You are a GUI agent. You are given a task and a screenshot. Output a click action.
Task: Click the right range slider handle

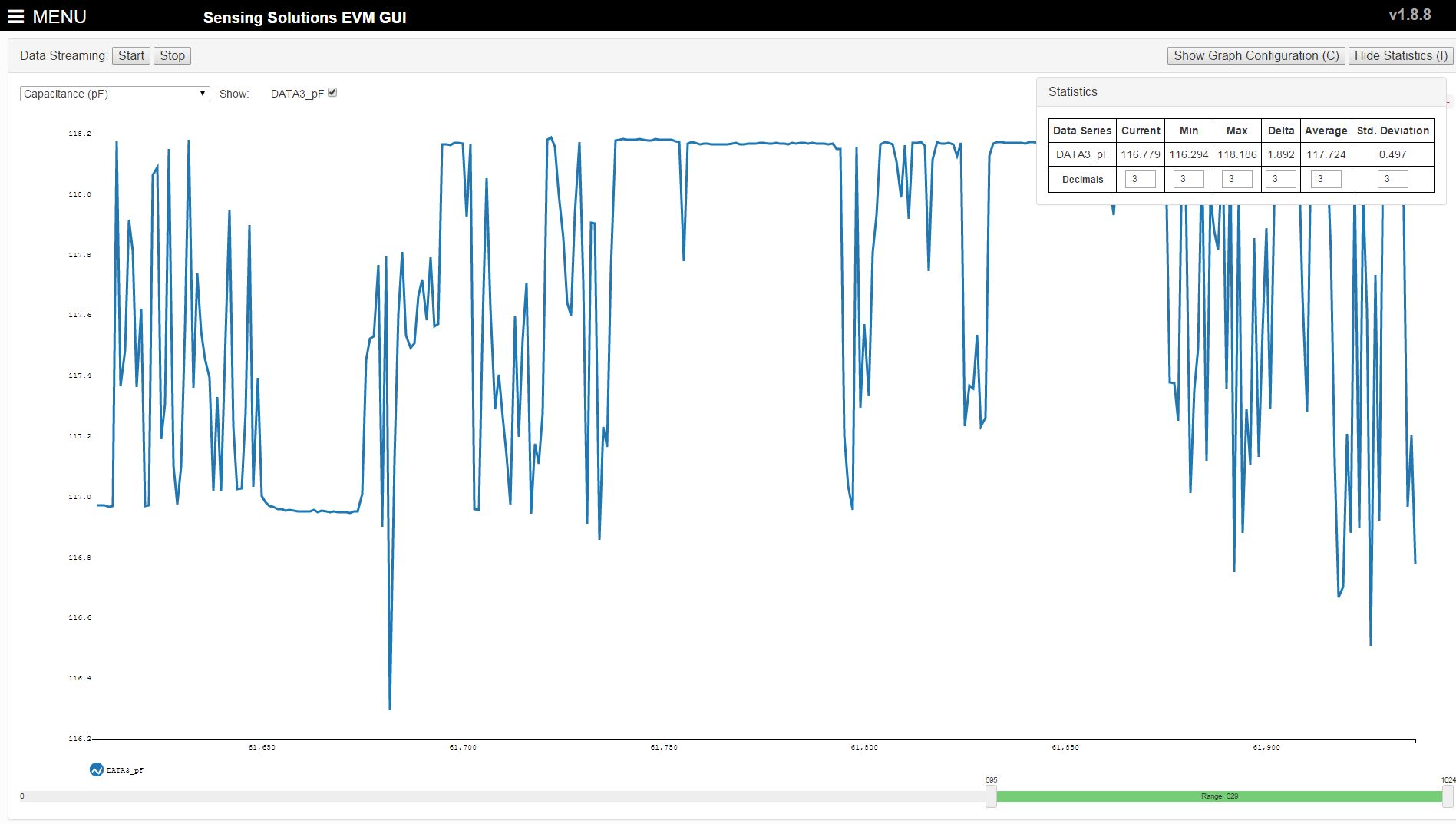[x=1448, y=796]
